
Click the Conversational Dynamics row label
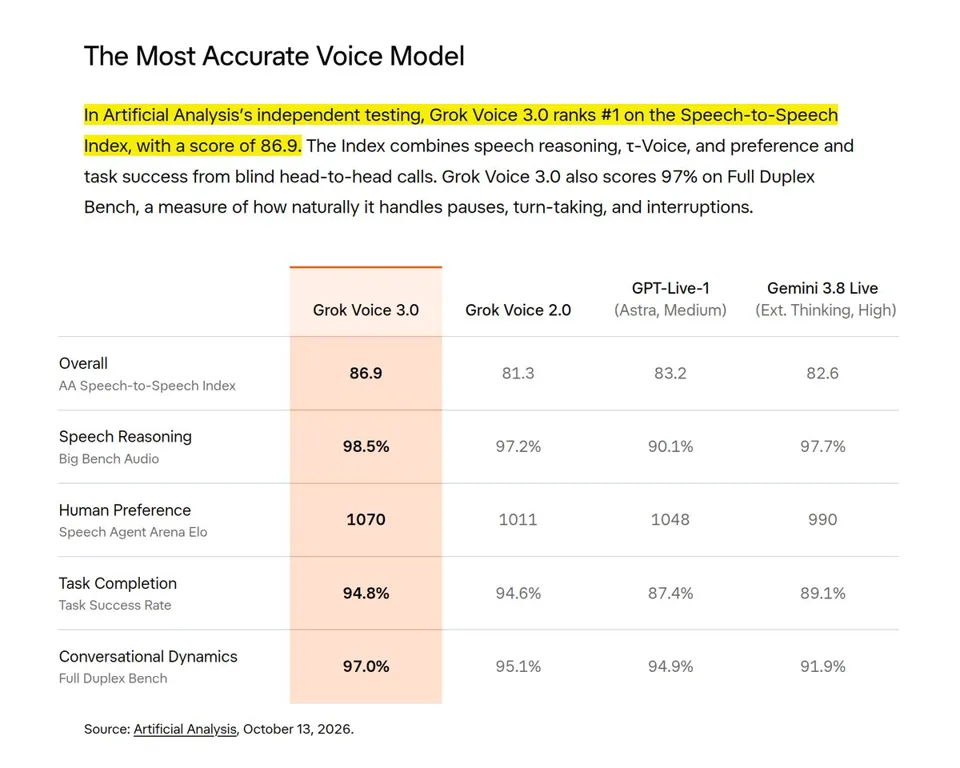coord(148,657)
